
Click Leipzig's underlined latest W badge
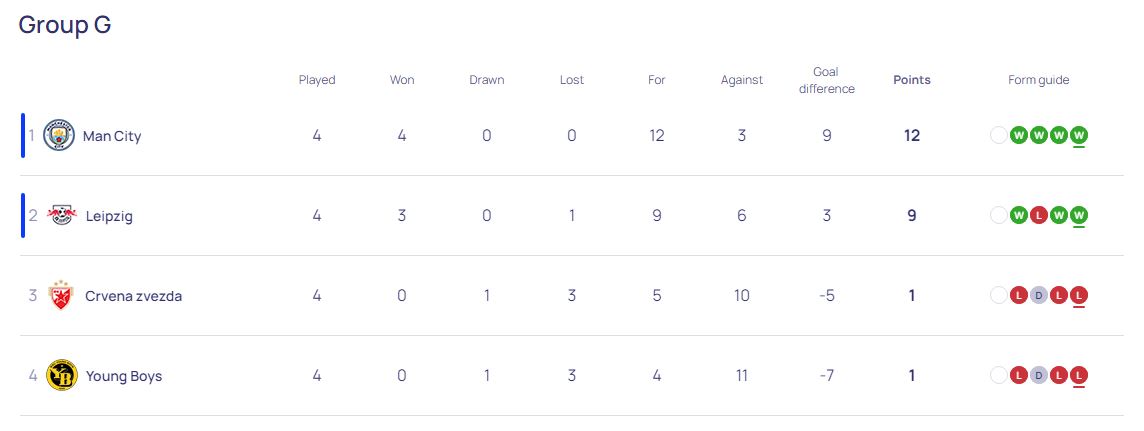(x=1079, y=215)
